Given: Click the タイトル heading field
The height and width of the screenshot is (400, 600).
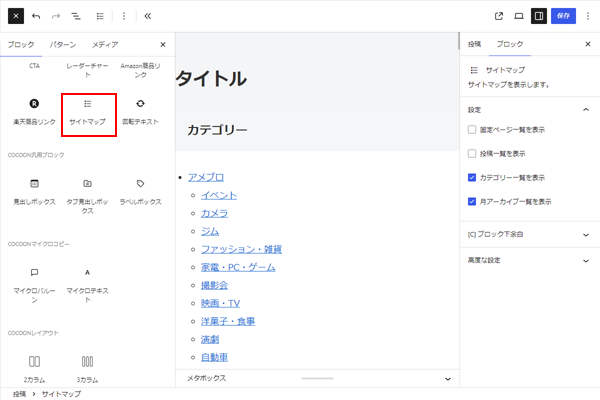Looking at the screenshot, I should (x=212, y=79).
